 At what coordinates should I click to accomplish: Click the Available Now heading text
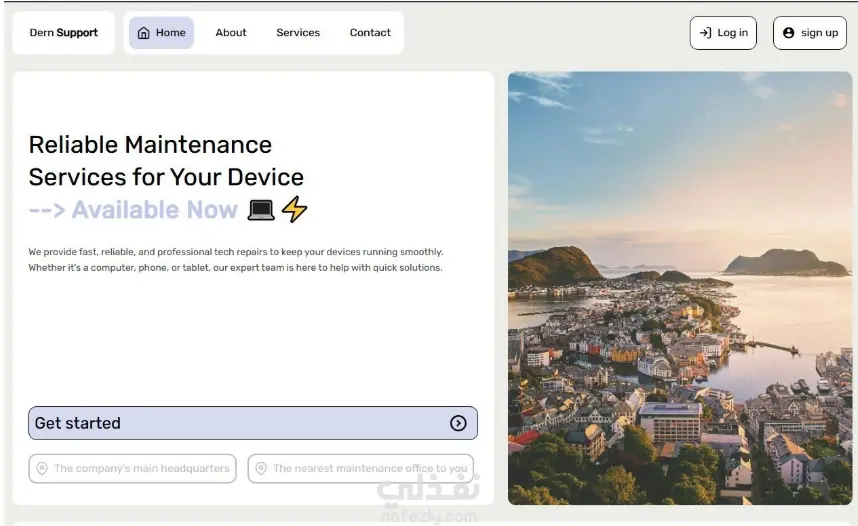point(155,210)
